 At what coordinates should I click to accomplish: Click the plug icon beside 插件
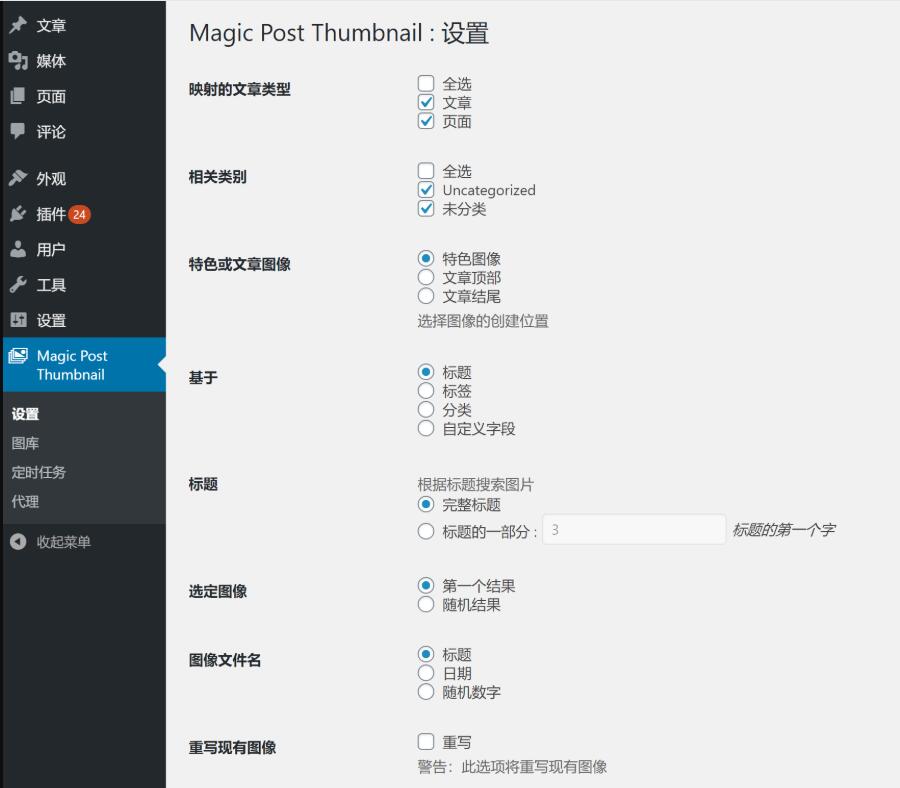[18, 214]
